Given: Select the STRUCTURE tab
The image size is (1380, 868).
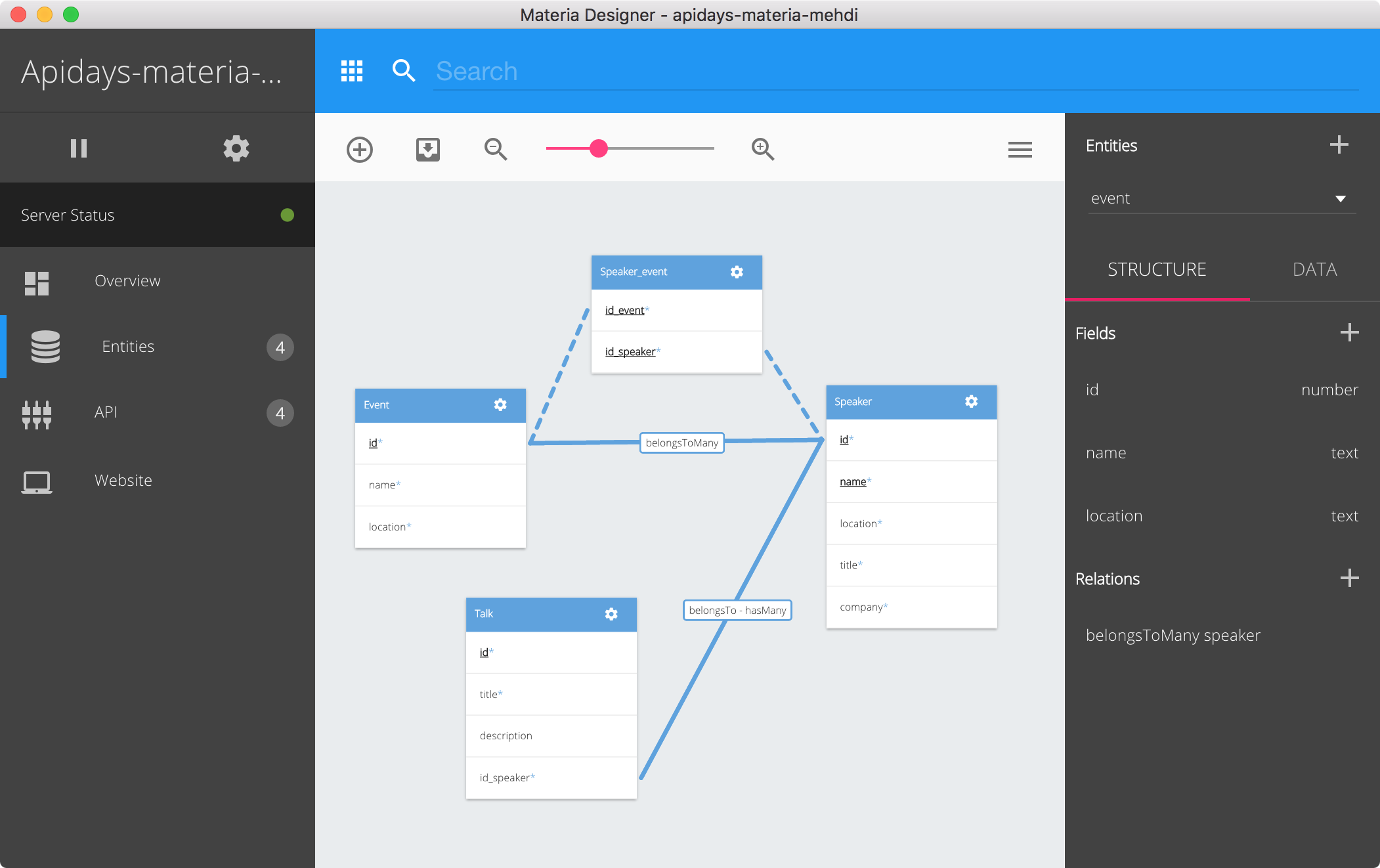Looking at the screenshot, I should (x=1157, y=270).
